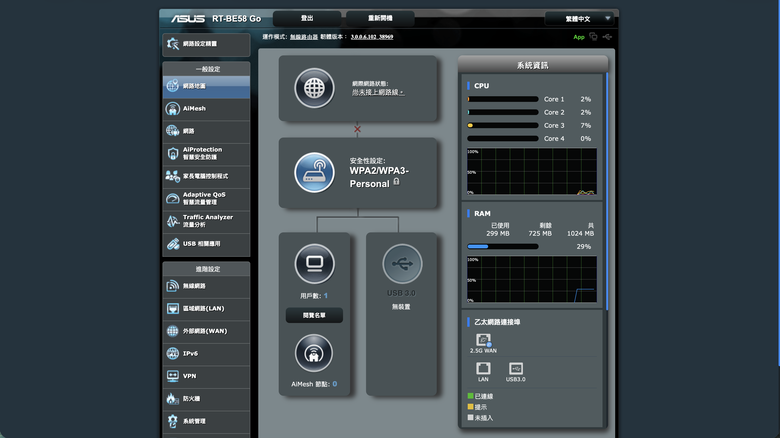Click the 防火牆 firewall flame icon
This screenshot has height=438, width=780.
(172, 399)
